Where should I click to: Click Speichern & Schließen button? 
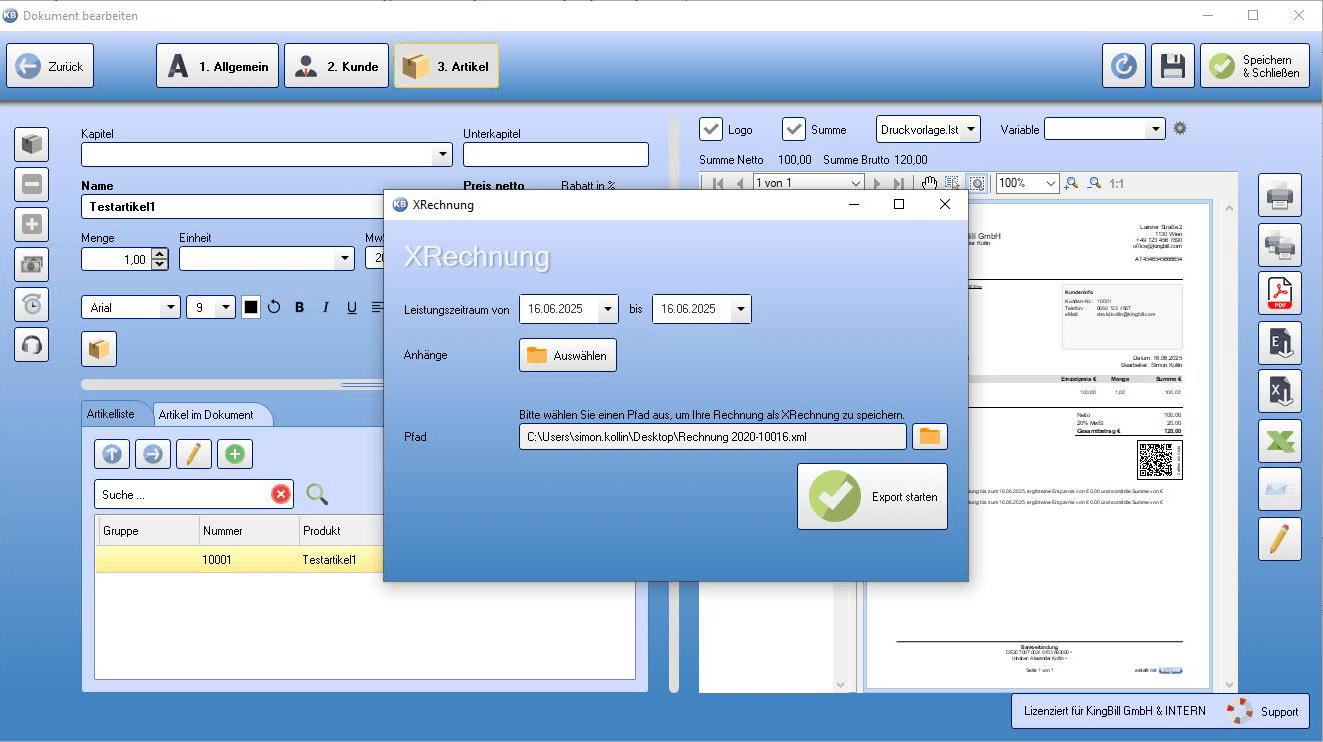[1255, 66]
